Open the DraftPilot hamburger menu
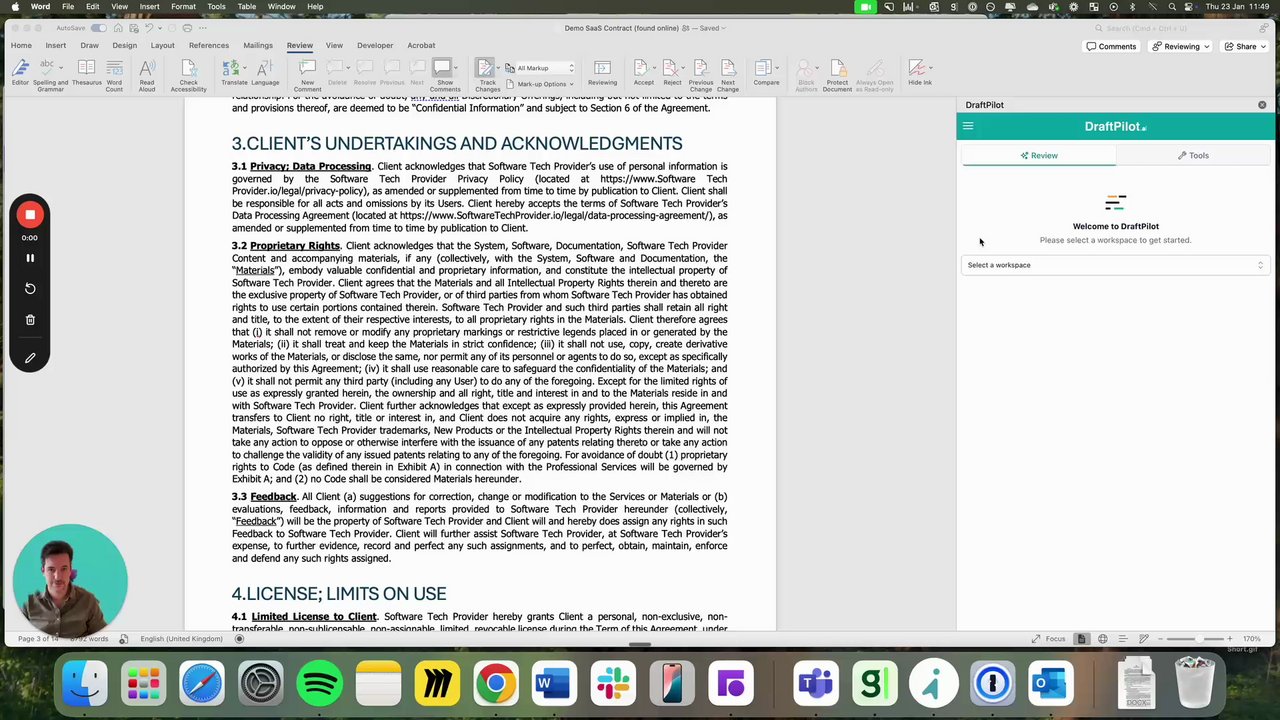 [968, 126]
